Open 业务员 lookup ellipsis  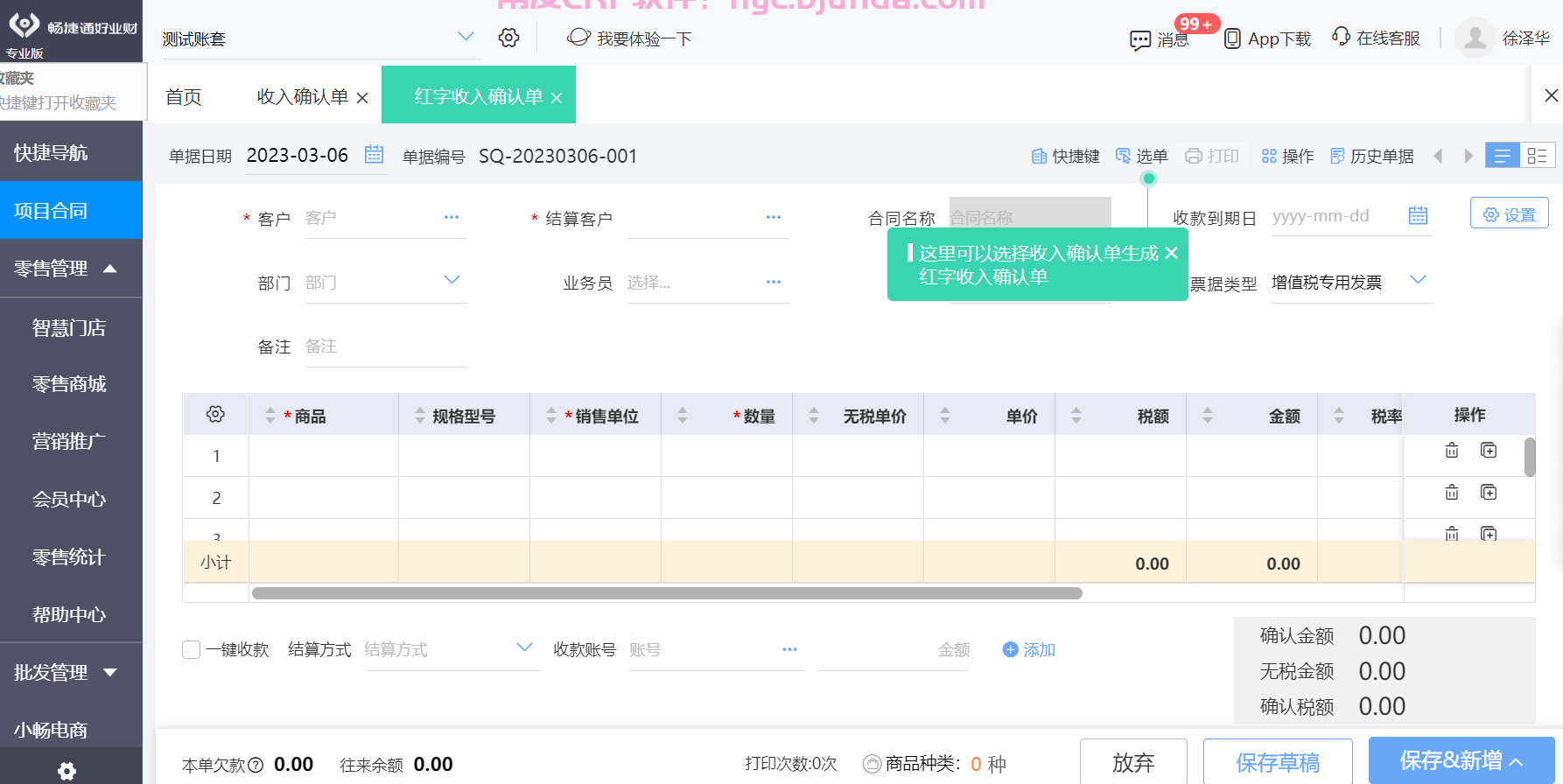[774, 282]
